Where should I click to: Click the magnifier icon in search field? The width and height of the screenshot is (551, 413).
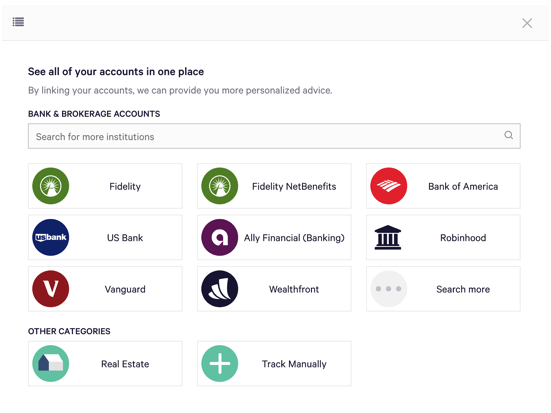(x=508, y=135)
